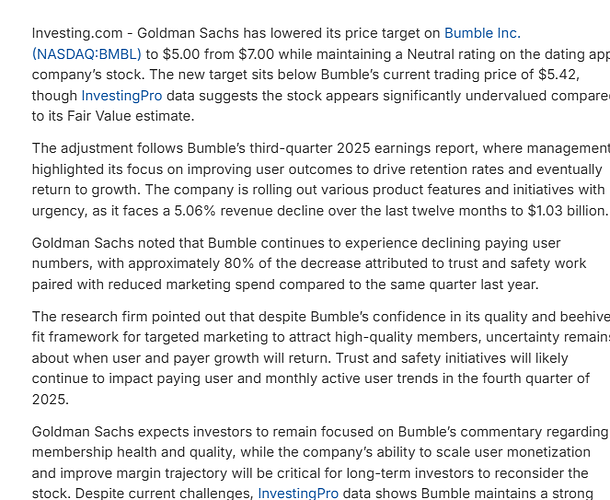This screenshot has height=500, width=610.
Task: Open the Bumble Inc. company link
Action: (x=482, y=33)
